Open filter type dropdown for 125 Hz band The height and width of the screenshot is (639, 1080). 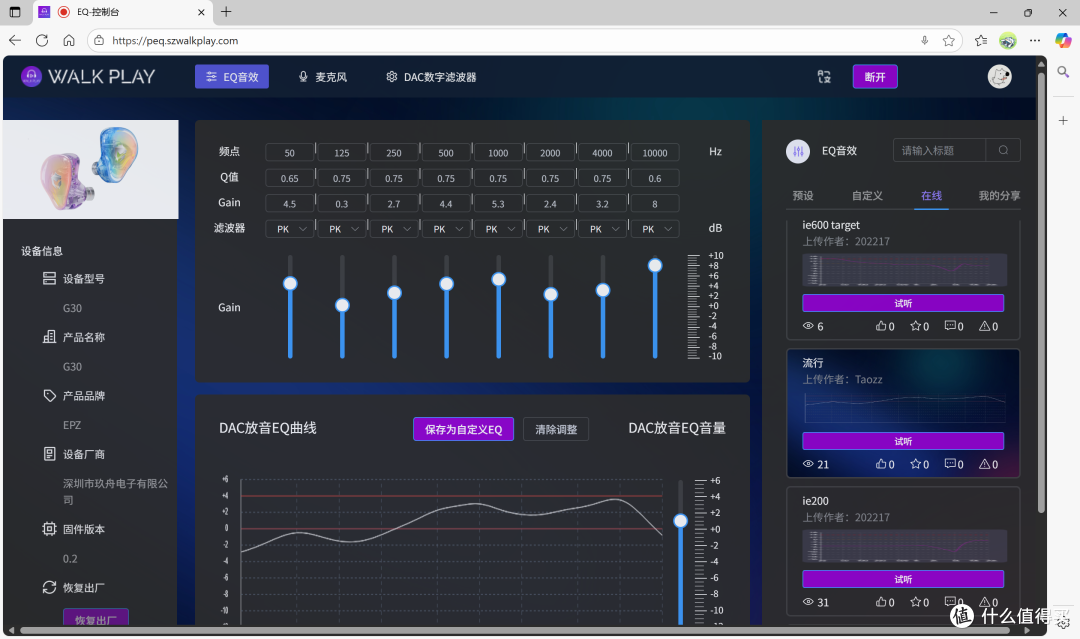pyautogui.click(x=342, y=229)
